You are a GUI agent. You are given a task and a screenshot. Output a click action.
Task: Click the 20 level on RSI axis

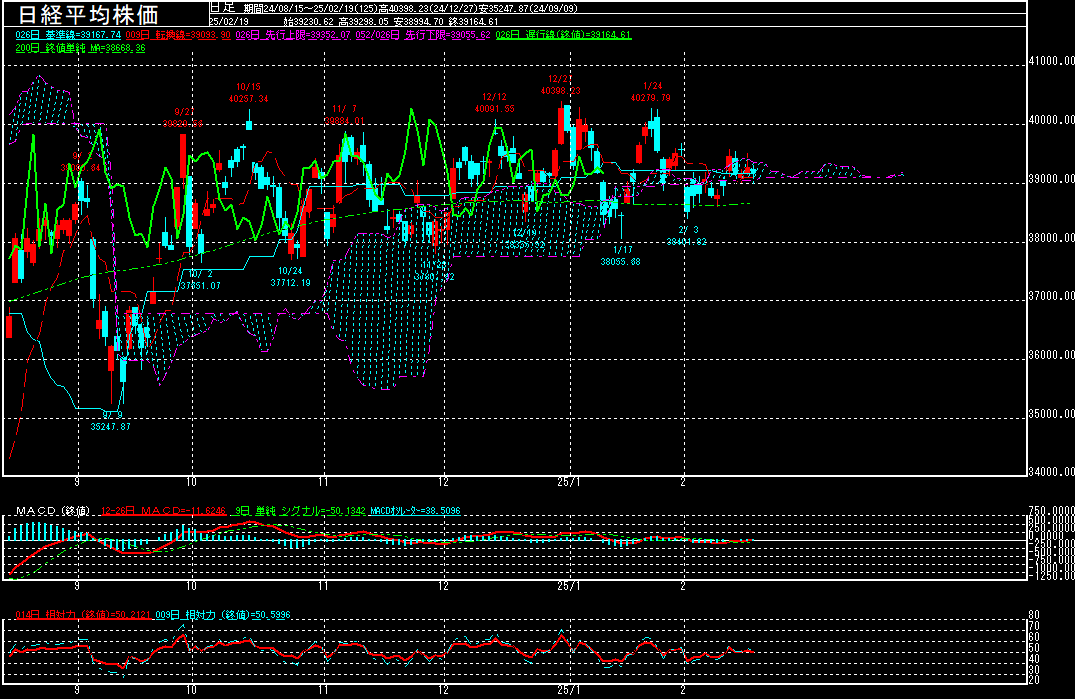(x=1034, y=680)
